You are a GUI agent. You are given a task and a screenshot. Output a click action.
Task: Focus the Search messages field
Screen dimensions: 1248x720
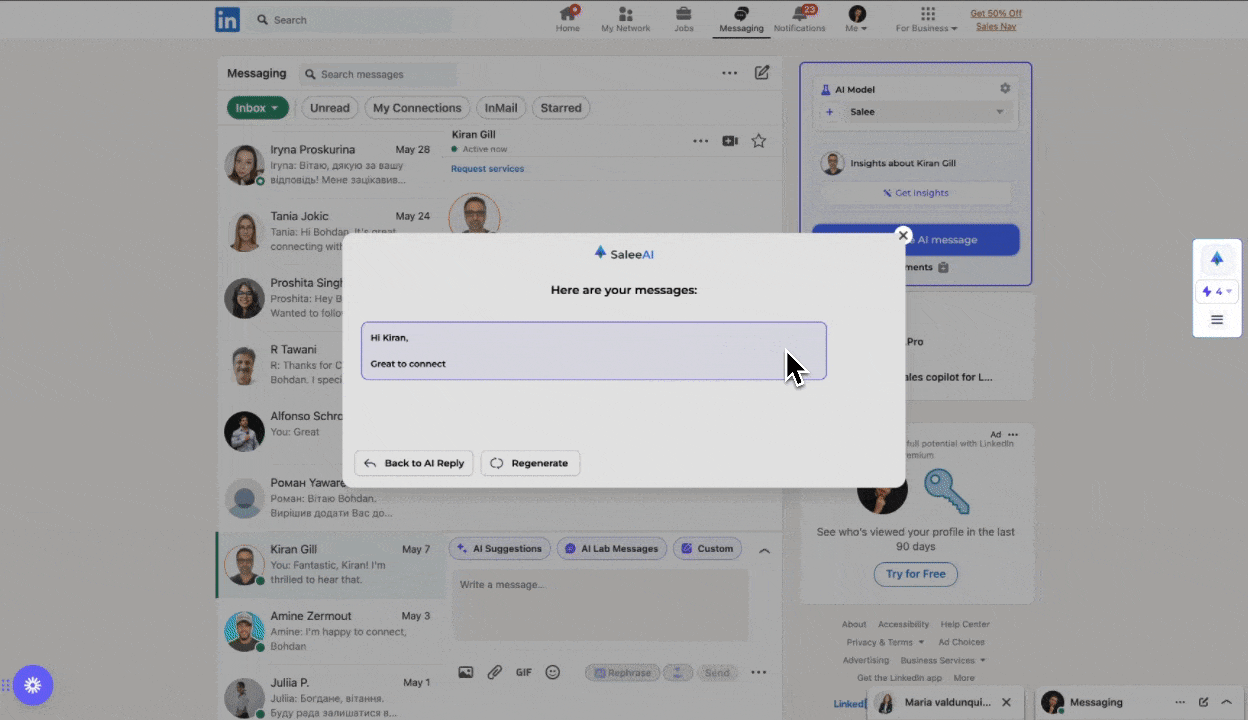[x=378, y=74]
